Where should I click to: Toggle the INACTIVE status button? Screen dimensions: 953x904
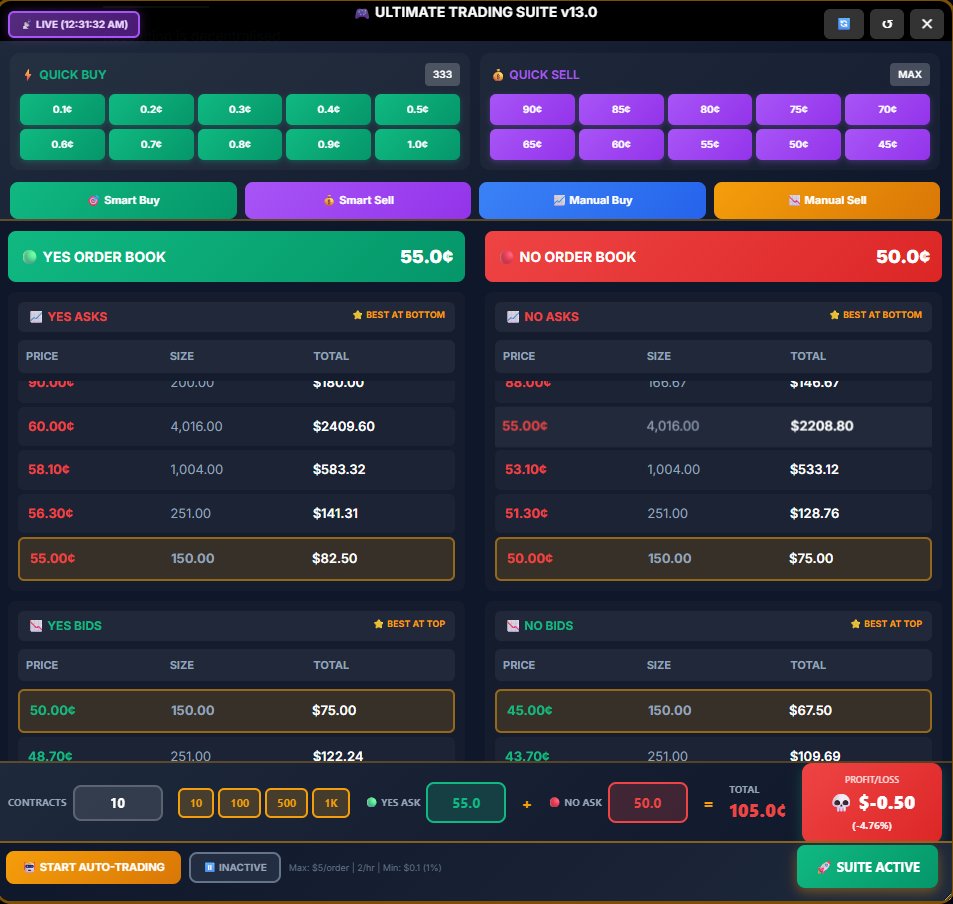[235, 868]
